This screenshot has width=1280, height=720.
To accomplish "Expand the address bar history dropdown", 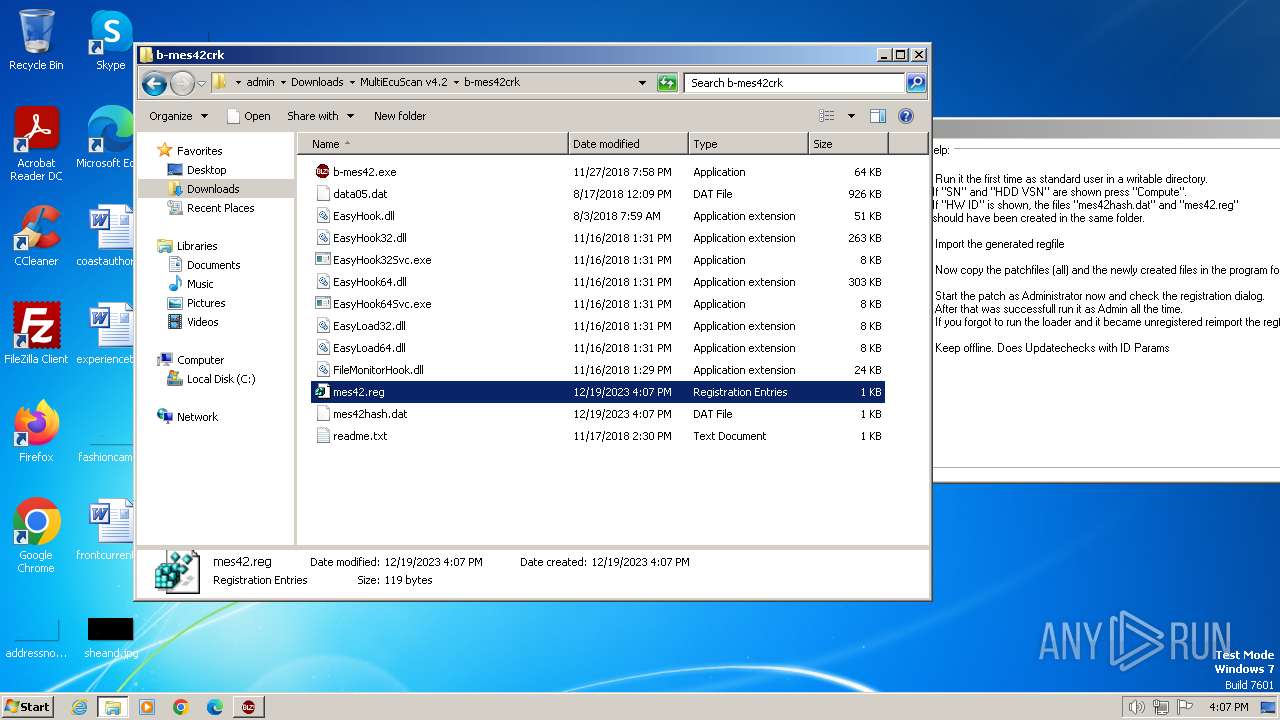I will (642, 83).
